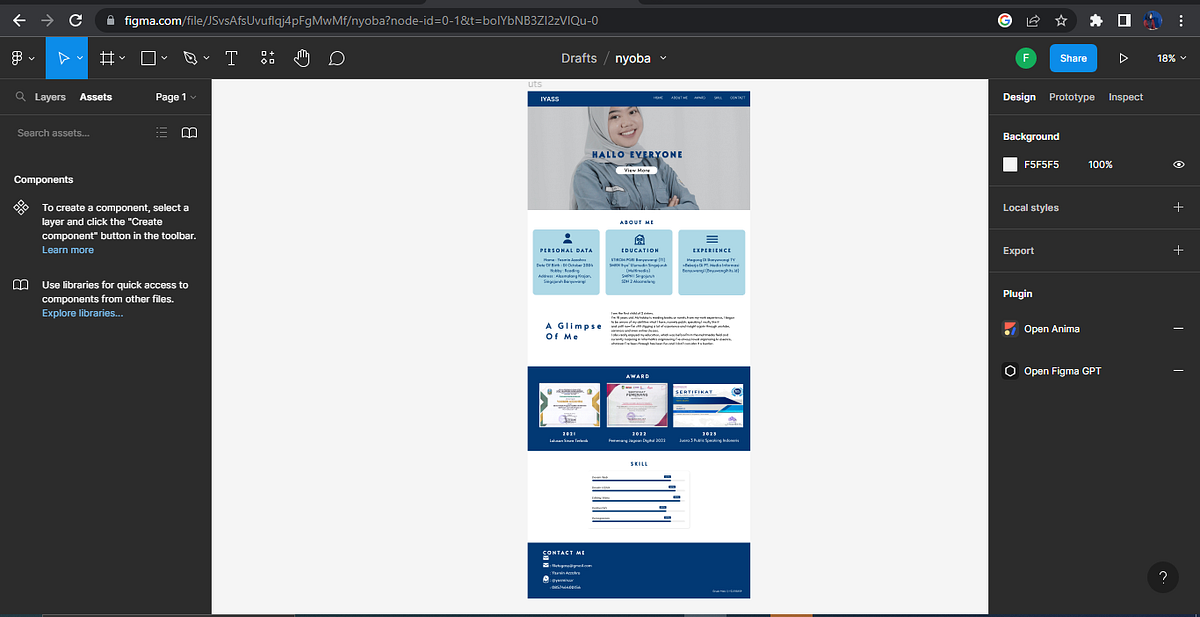Open the Layers tab
The width and height of the screenshot is (1200, 617).
point(51,96)
